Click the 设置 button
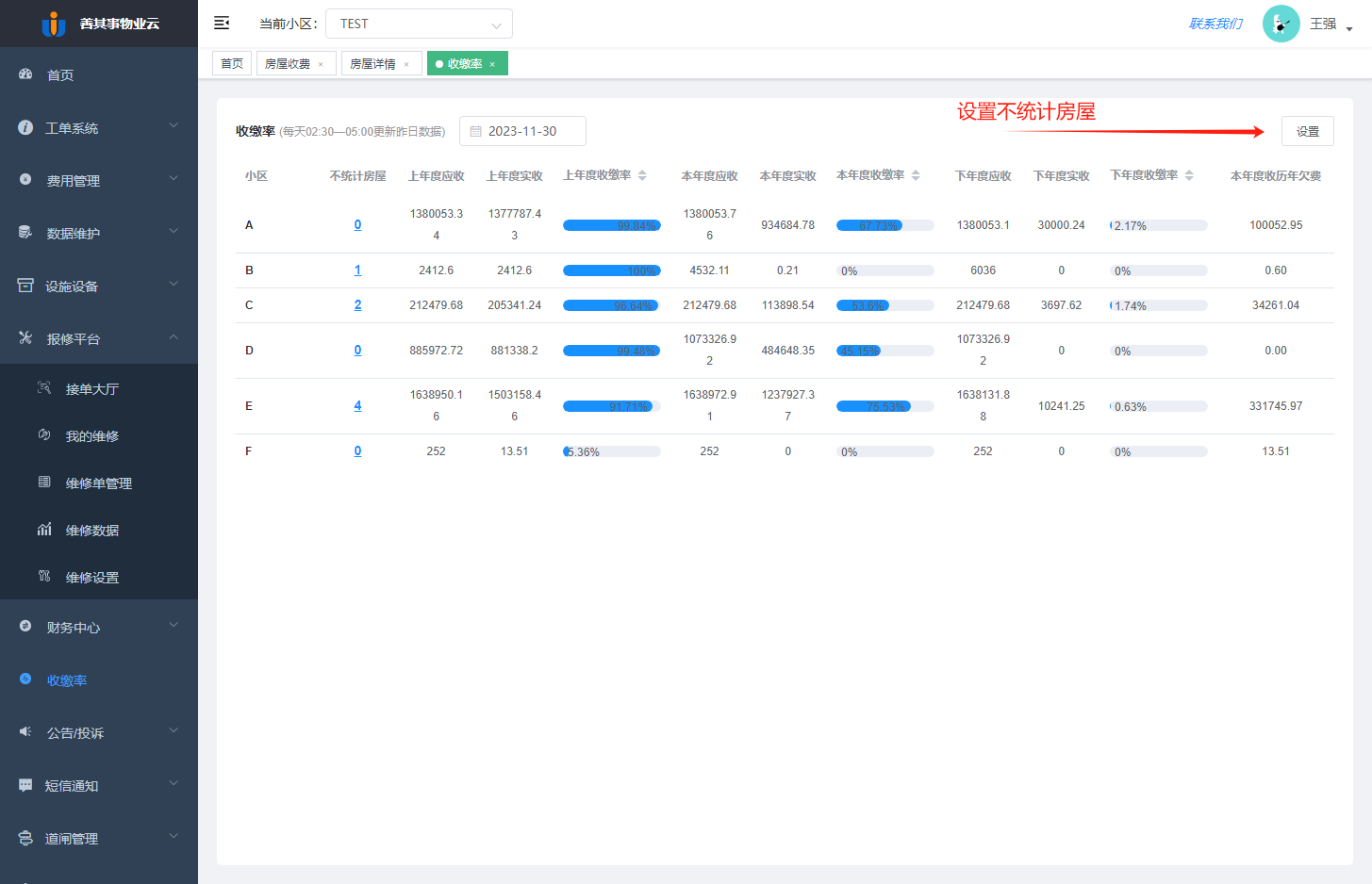The image size is (1372, 884). point(1307,132)
